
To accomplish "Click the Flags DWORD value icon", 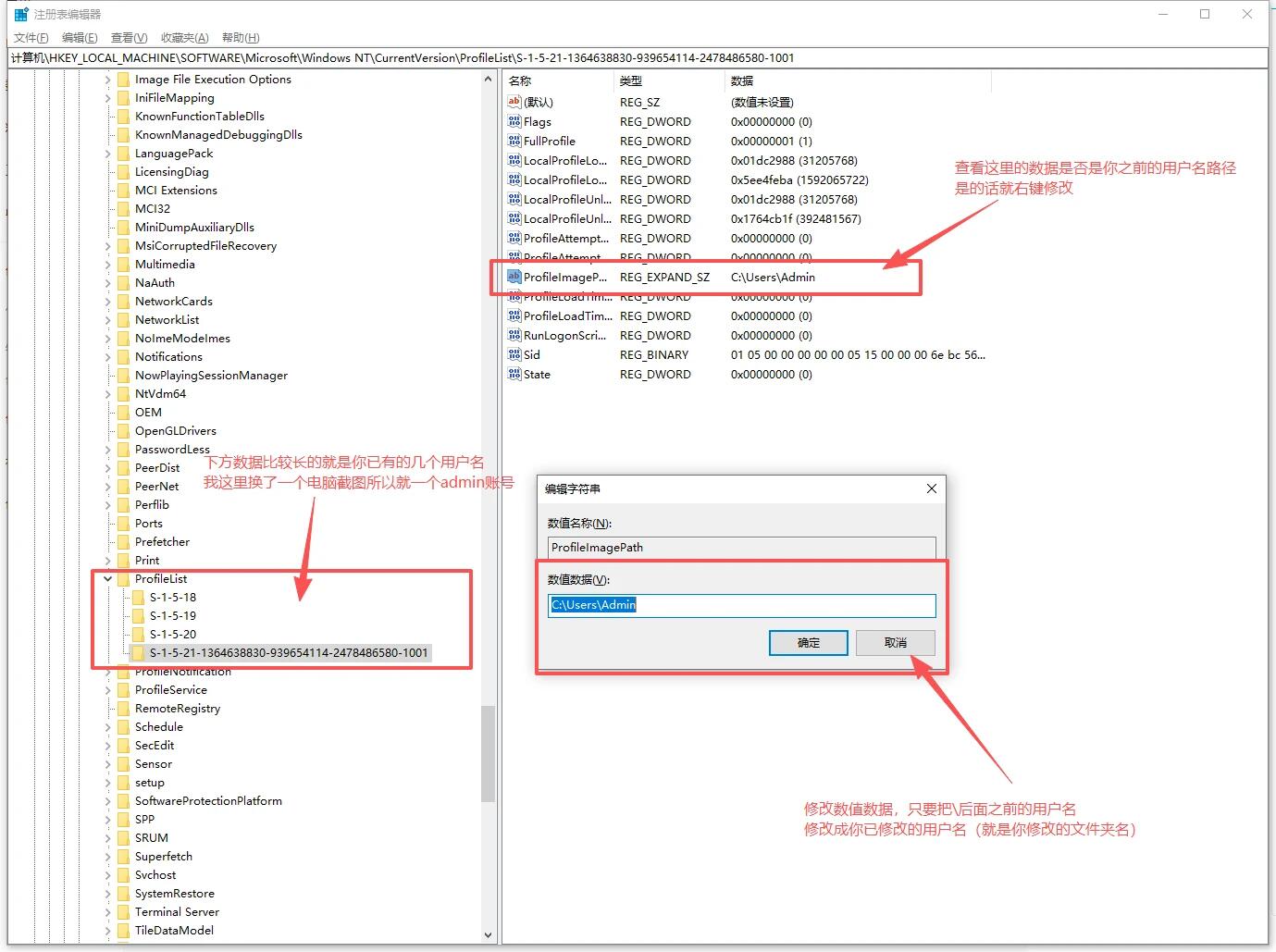I will (514, 121).
